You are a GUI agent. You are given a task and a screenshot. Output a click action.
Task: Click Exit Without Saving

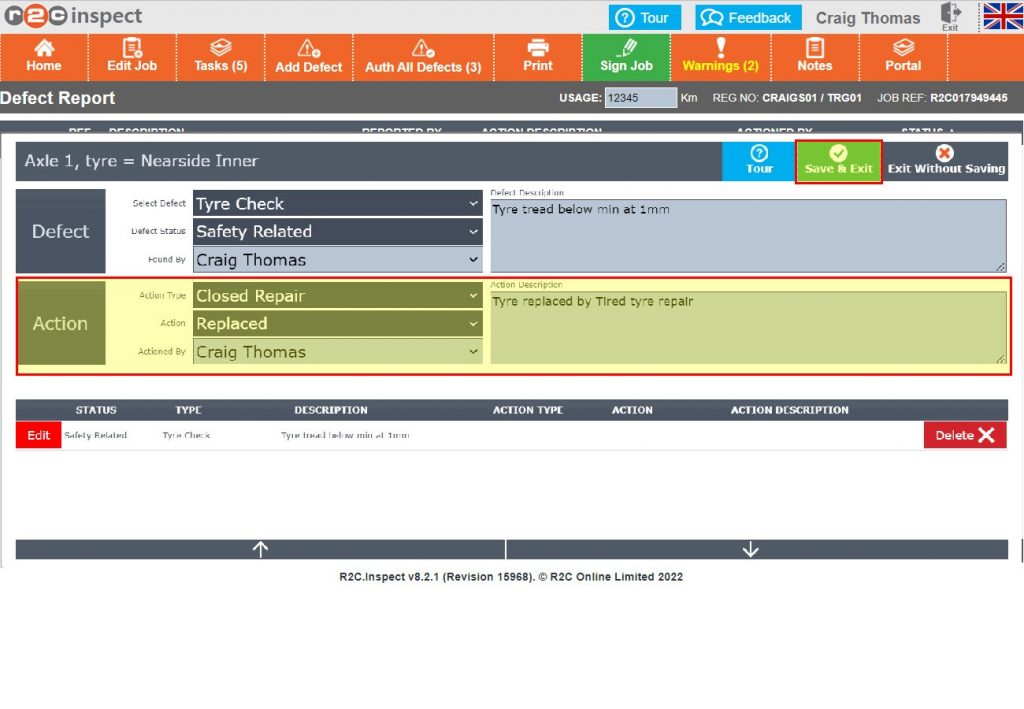click(946, 161)
